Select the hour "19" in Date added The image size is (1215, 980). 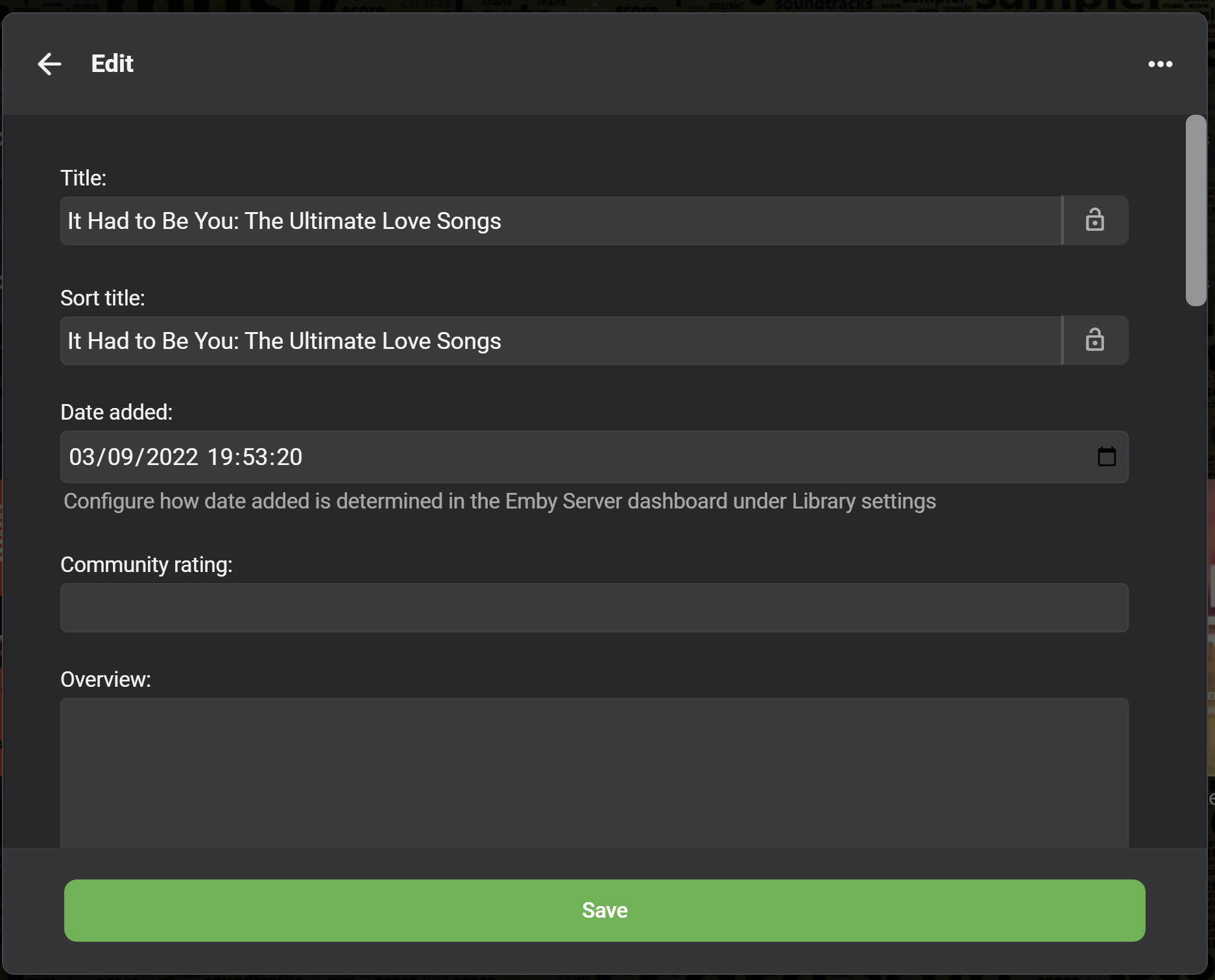coord(221,457)
